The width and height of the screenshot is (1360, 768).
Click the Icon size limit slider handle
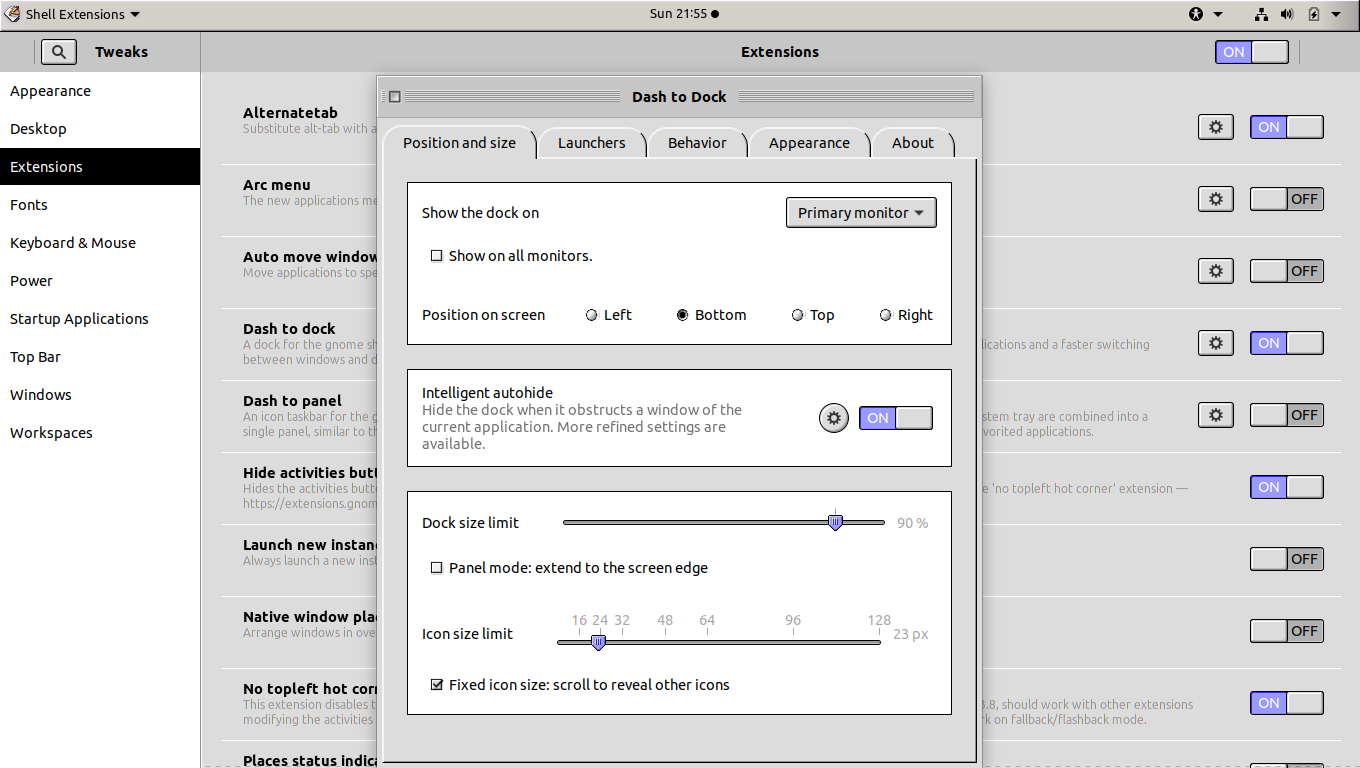[598, 642]
